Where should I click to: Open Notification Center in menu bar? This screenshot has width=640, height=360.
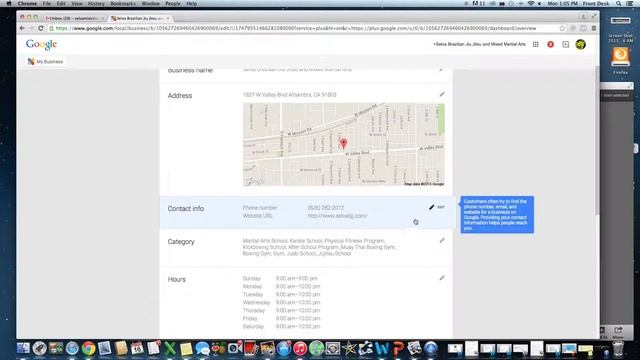click(630, 3)
